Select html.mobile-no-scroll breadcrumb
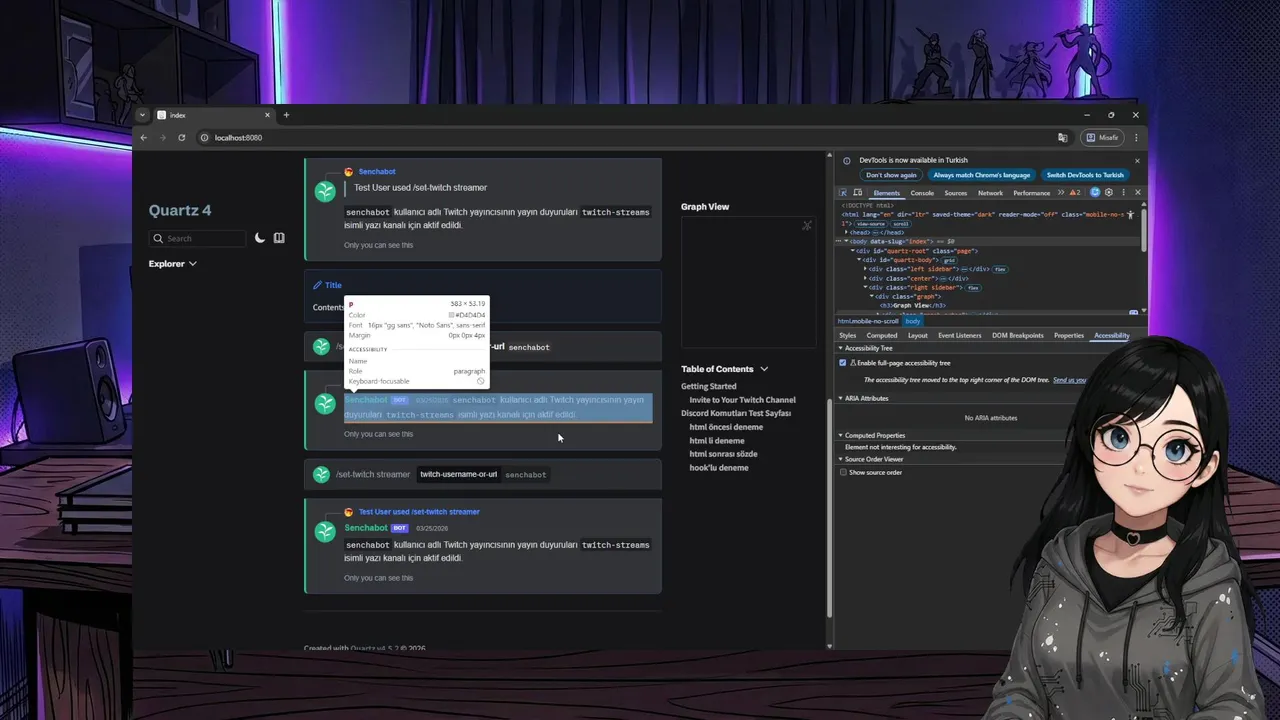Image resolution: width=1280 pixels, height=720 pixels. tap(868, 321)
